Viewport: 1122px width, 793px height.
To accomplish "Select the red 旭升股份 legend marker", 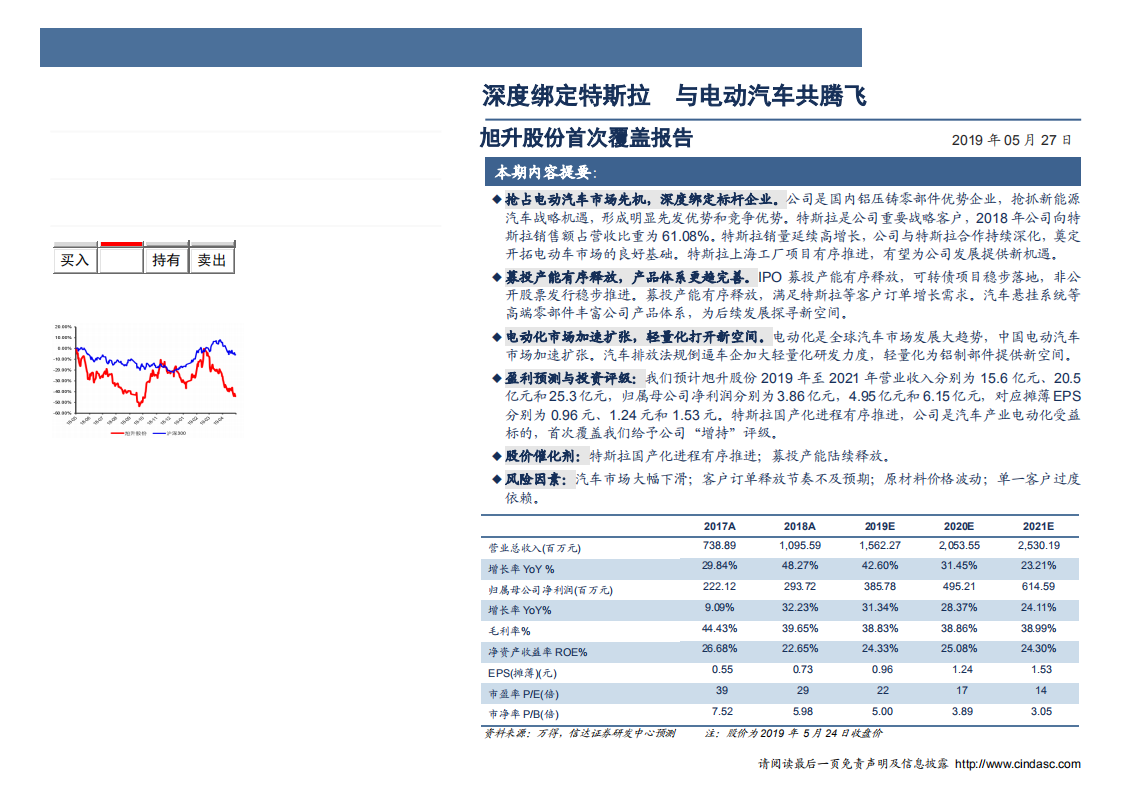I will click(117, 433).
